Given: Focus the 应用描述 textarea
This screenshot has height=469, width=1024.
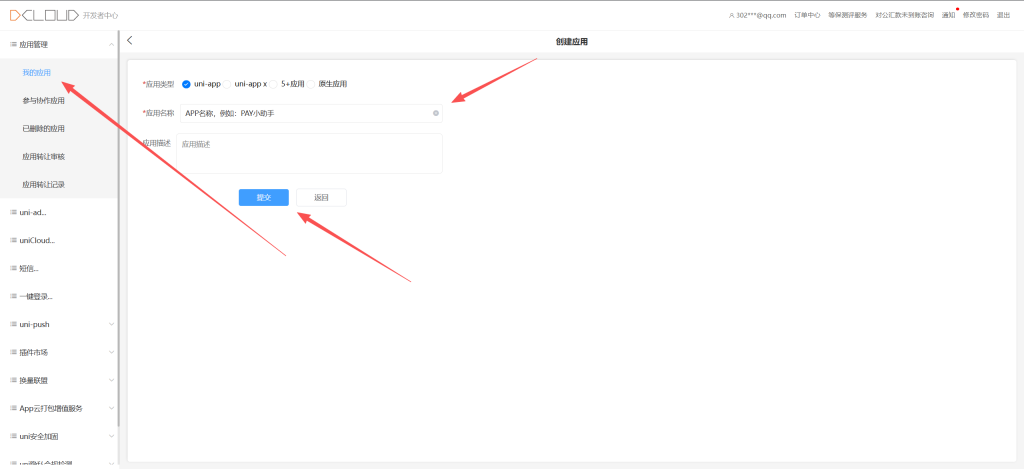Looking at the screenshot, I should point(310,154).
